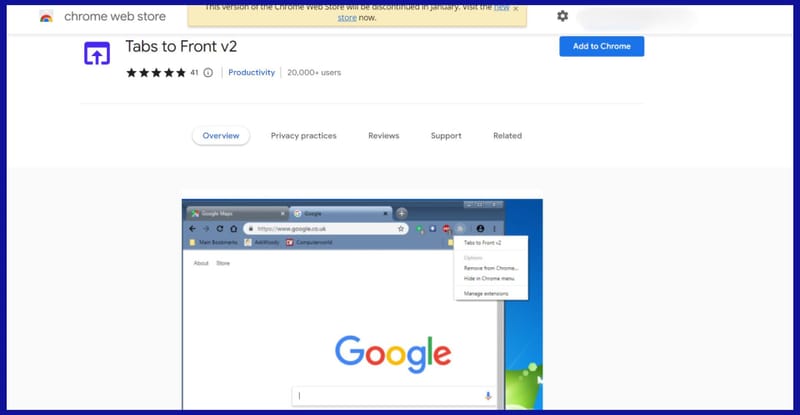Image resolution: width=800 pixels, height=415 pixels.
Task: Click the Google logo in preview screenshot
Action: (x=393, y=353)
